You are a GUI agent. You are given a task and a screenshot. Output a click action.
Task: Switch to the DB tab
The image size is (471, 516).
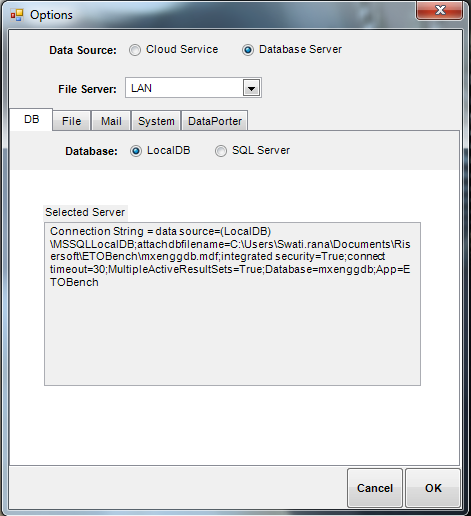[31, 119]
